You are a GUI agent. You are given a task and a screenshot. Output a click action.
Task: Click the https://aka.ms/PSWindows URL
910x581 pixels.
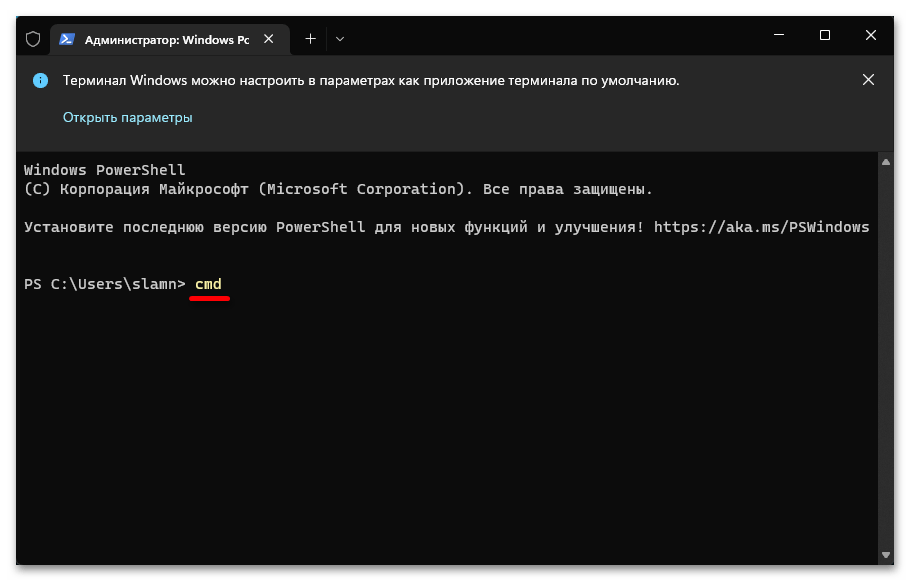[761, 227]
